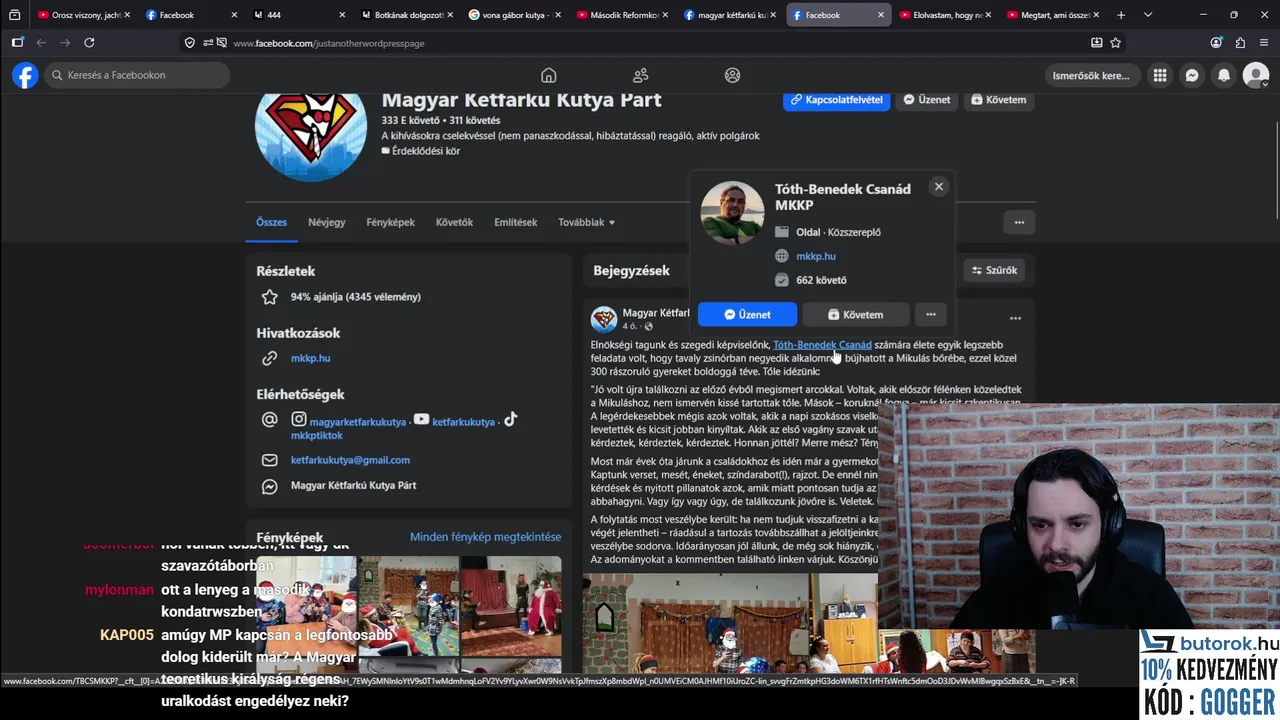Open the magyarketfarkukutya Instagram link
The image size is (1280, 720).
click(358, 423)
